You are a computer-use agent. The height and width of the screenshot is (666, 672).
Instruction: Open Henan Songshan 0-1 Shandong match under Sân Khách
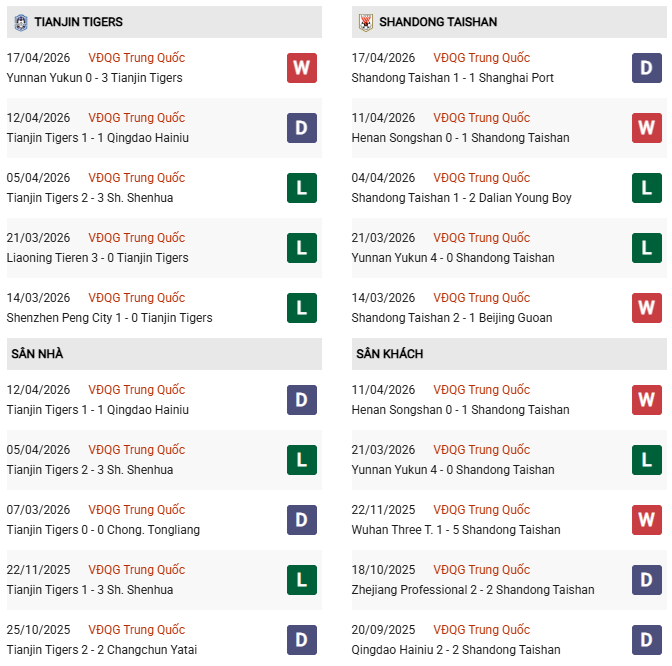460,410
